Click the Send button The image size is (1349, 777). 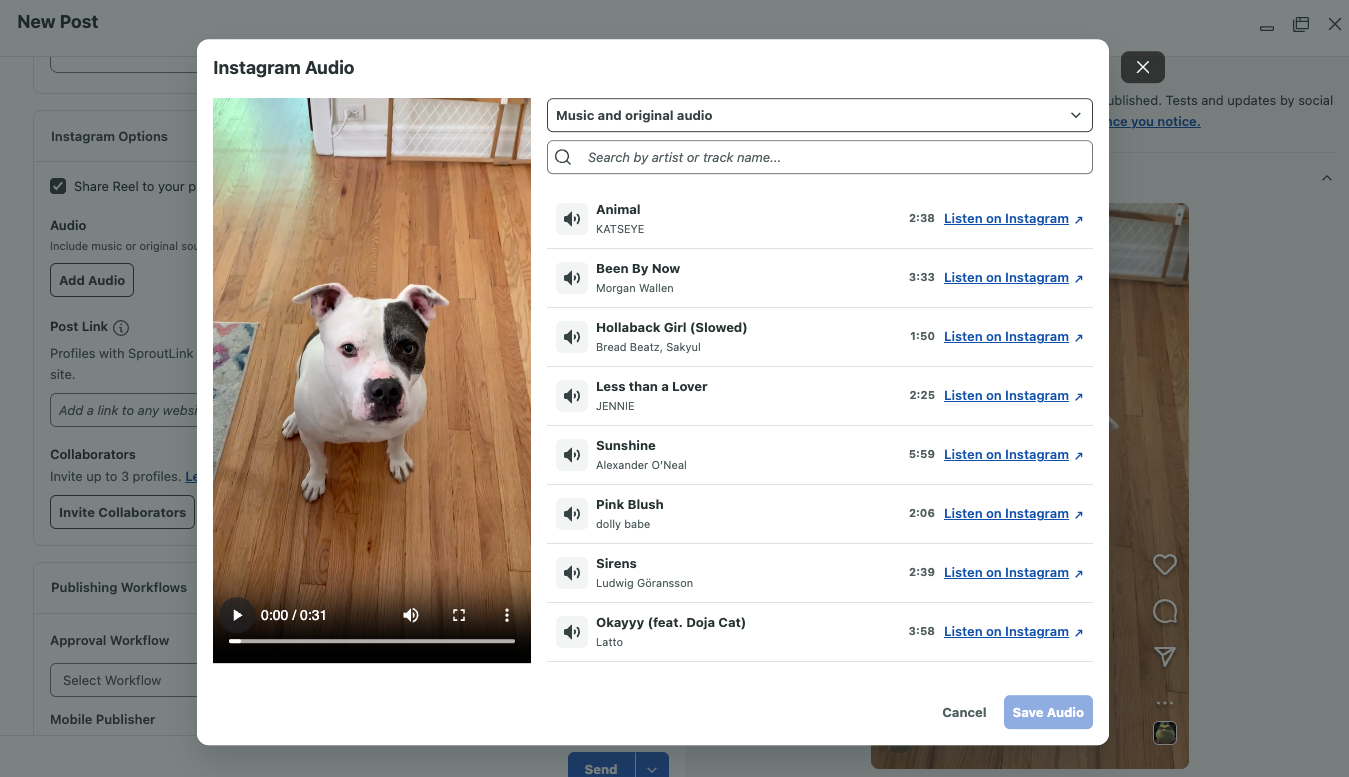(601, 768)
